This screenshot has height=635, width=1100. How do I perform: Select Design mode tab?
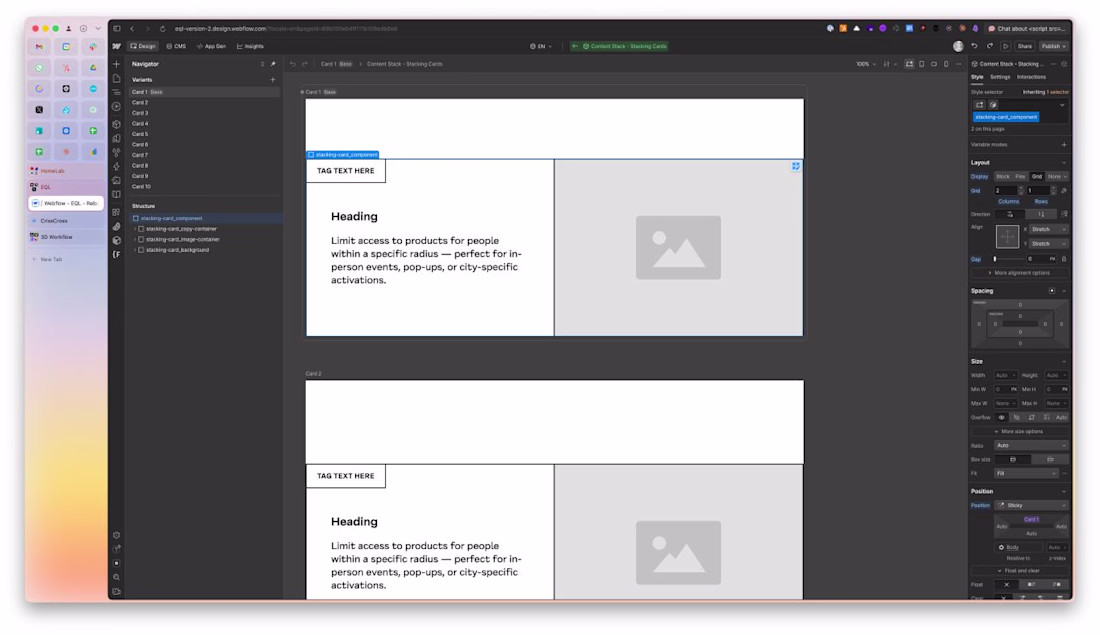click(x=143, y=46)
